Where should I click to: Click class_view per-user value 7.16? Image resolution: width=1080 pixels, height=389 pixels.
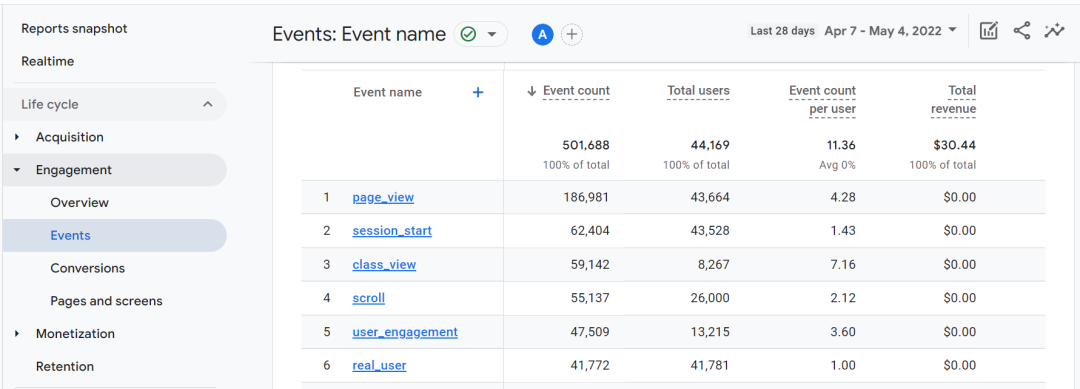tap(844, 264)
